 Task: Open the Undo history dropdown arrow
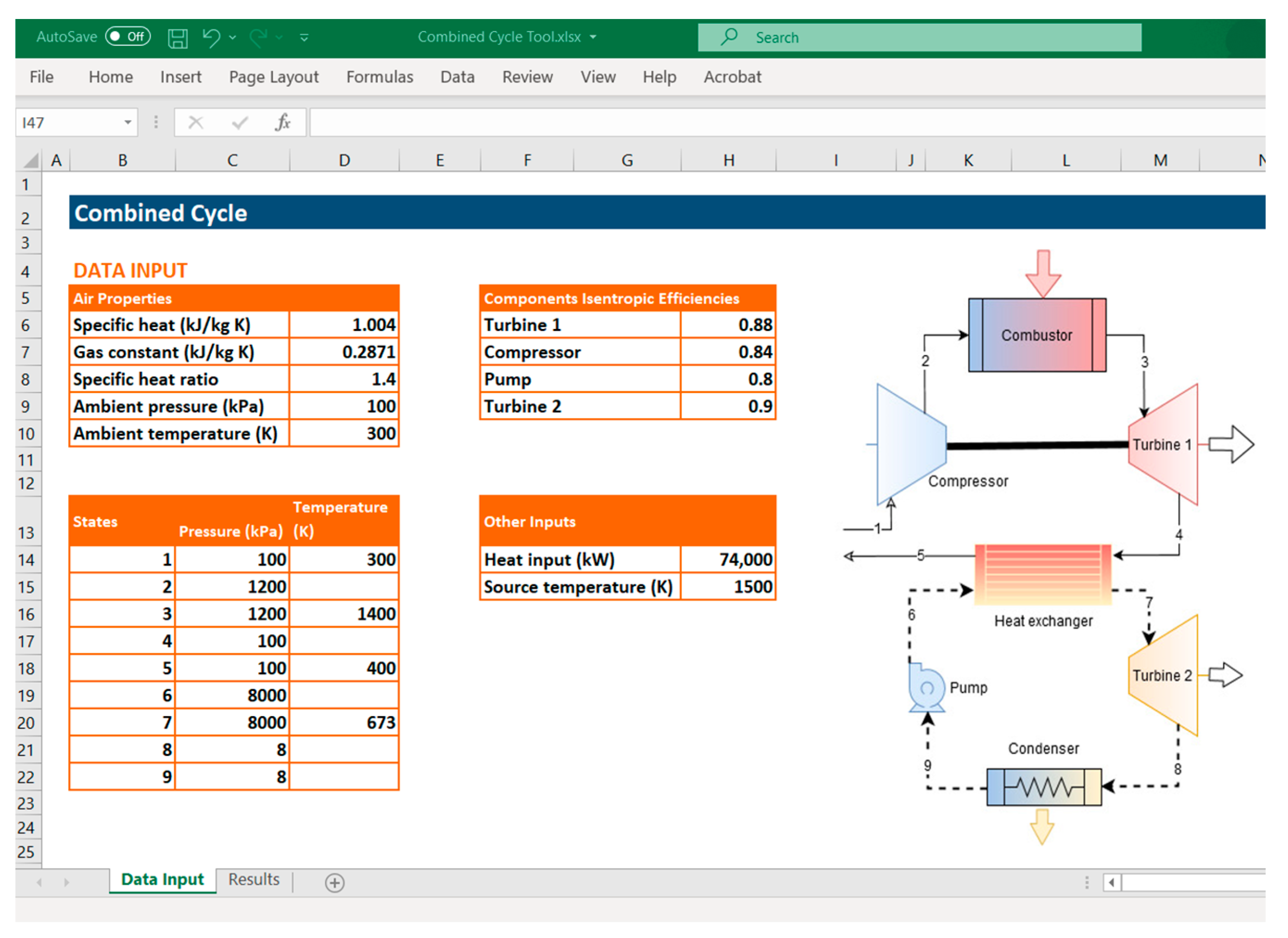pyautogui.click(x=233, y=38)
